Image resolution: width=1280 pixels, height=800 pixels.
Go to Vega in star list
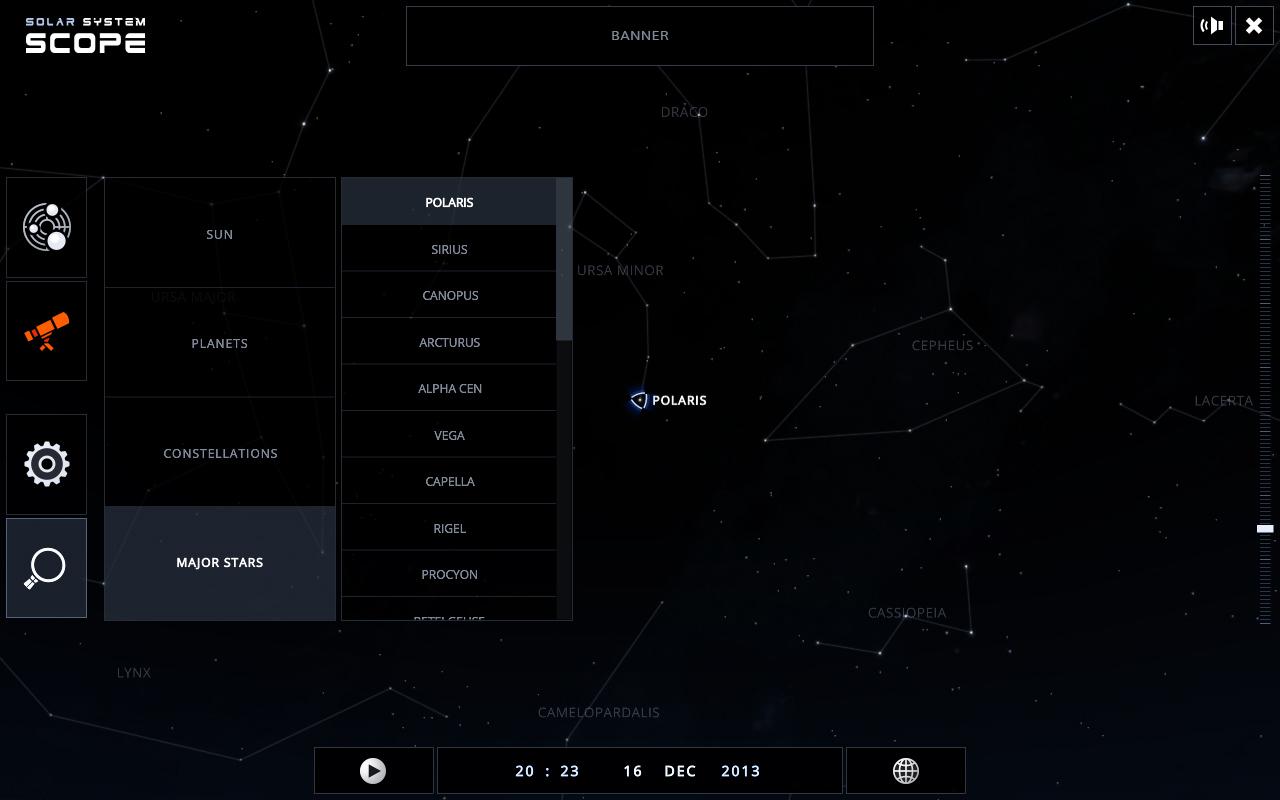coord(449,435)
